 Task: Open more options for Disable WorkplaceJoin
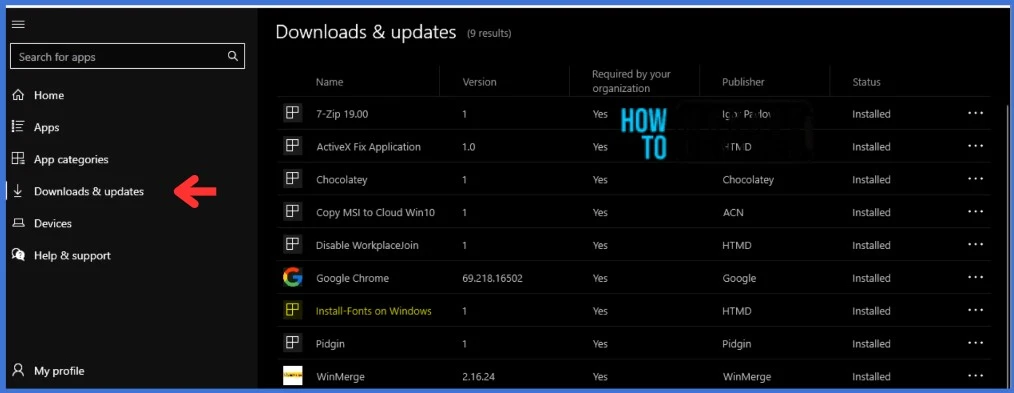[x=975, y=245]
